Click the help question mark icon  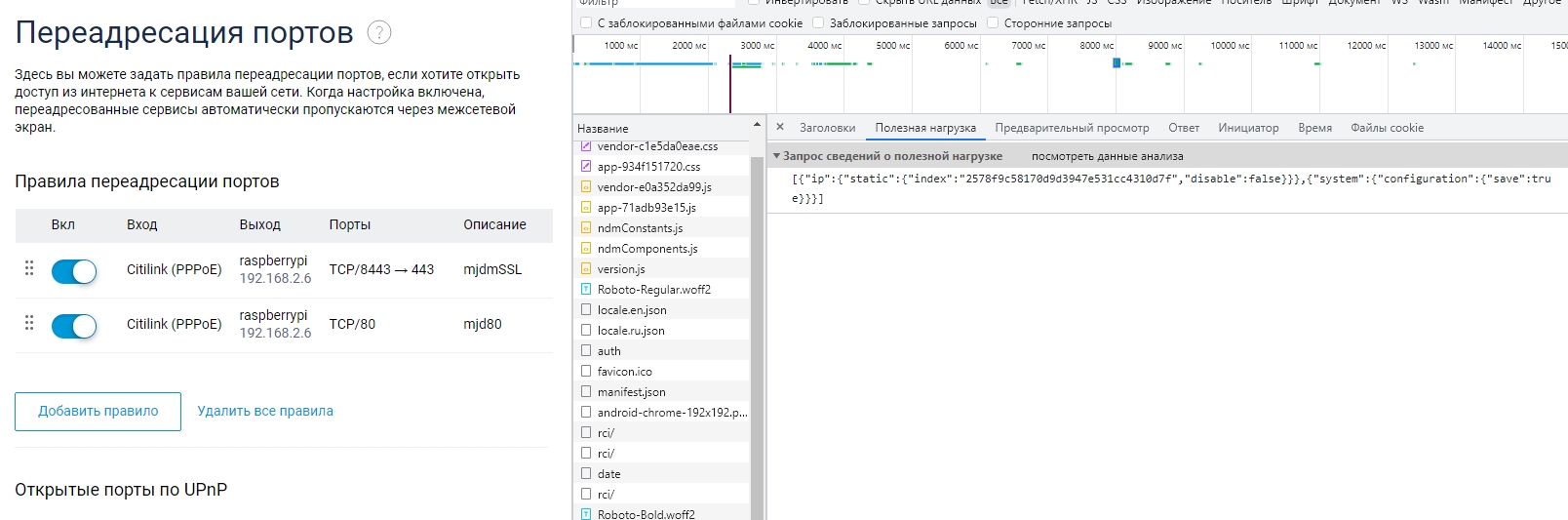click(378, 32)
